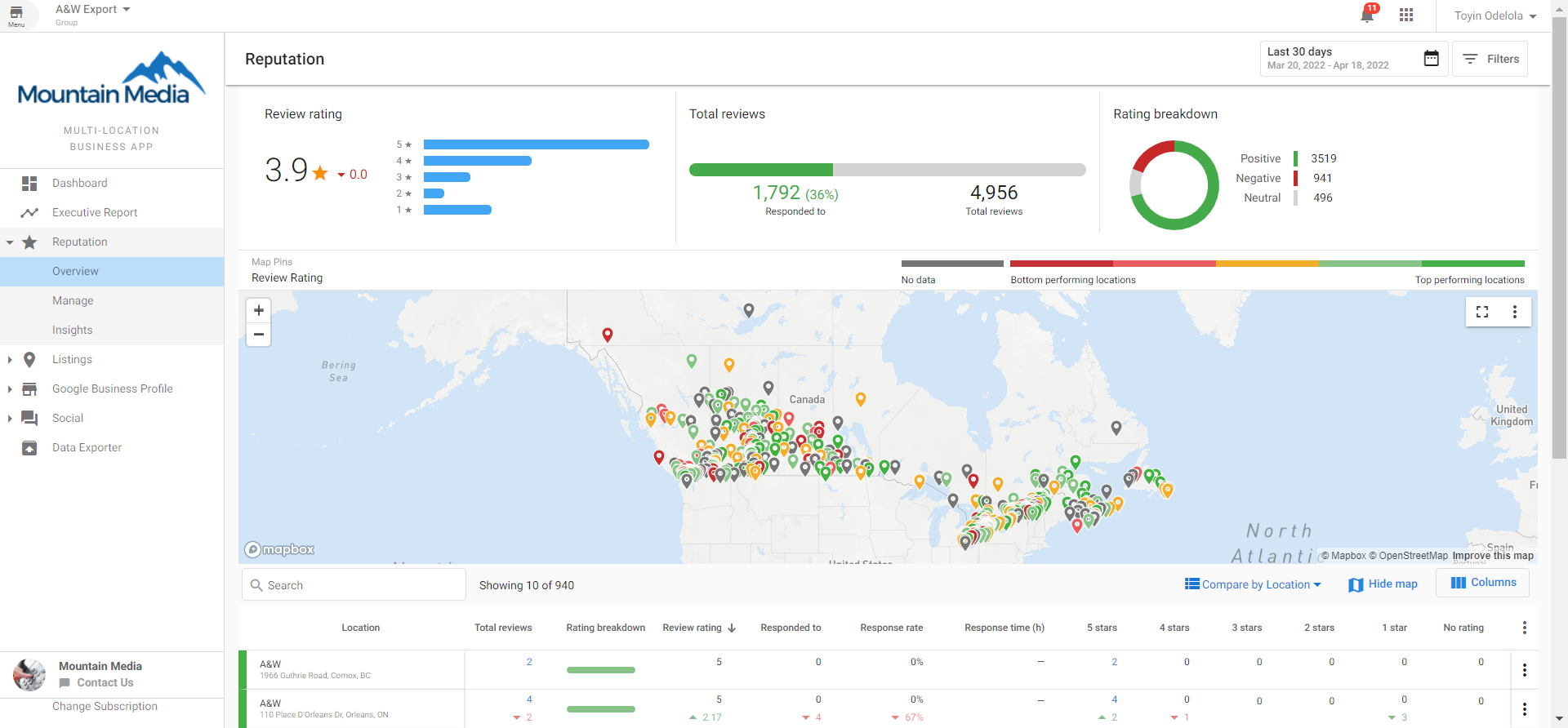This screenshot has width=1568, height=728.
Task: Click the Data Exporter icon
Action: point(29,447)
